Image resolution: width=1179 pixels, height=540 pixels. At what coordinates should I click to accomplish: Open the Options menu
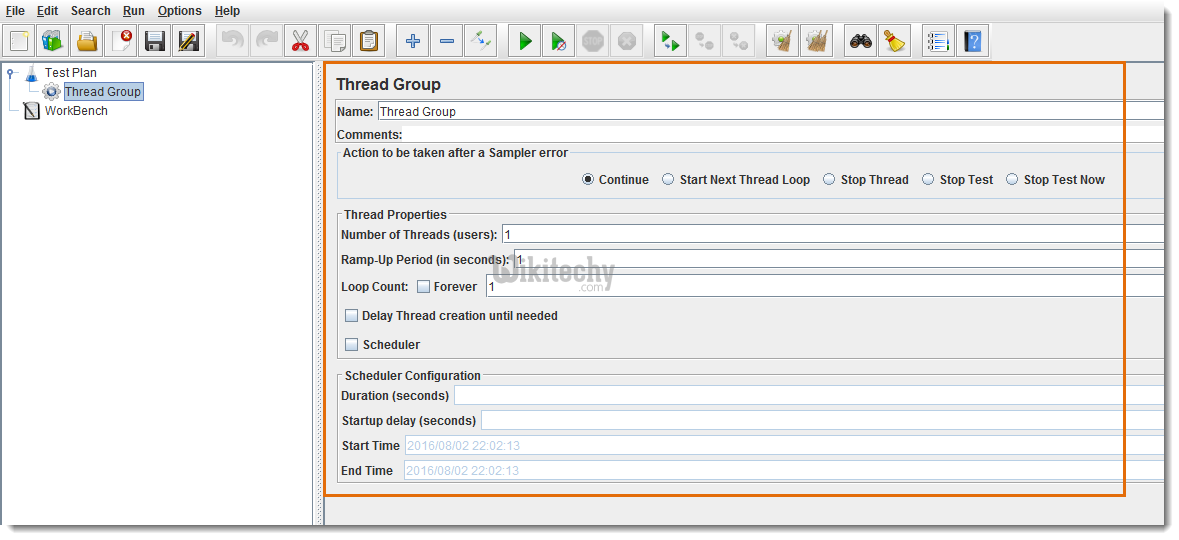coord(179,11)
